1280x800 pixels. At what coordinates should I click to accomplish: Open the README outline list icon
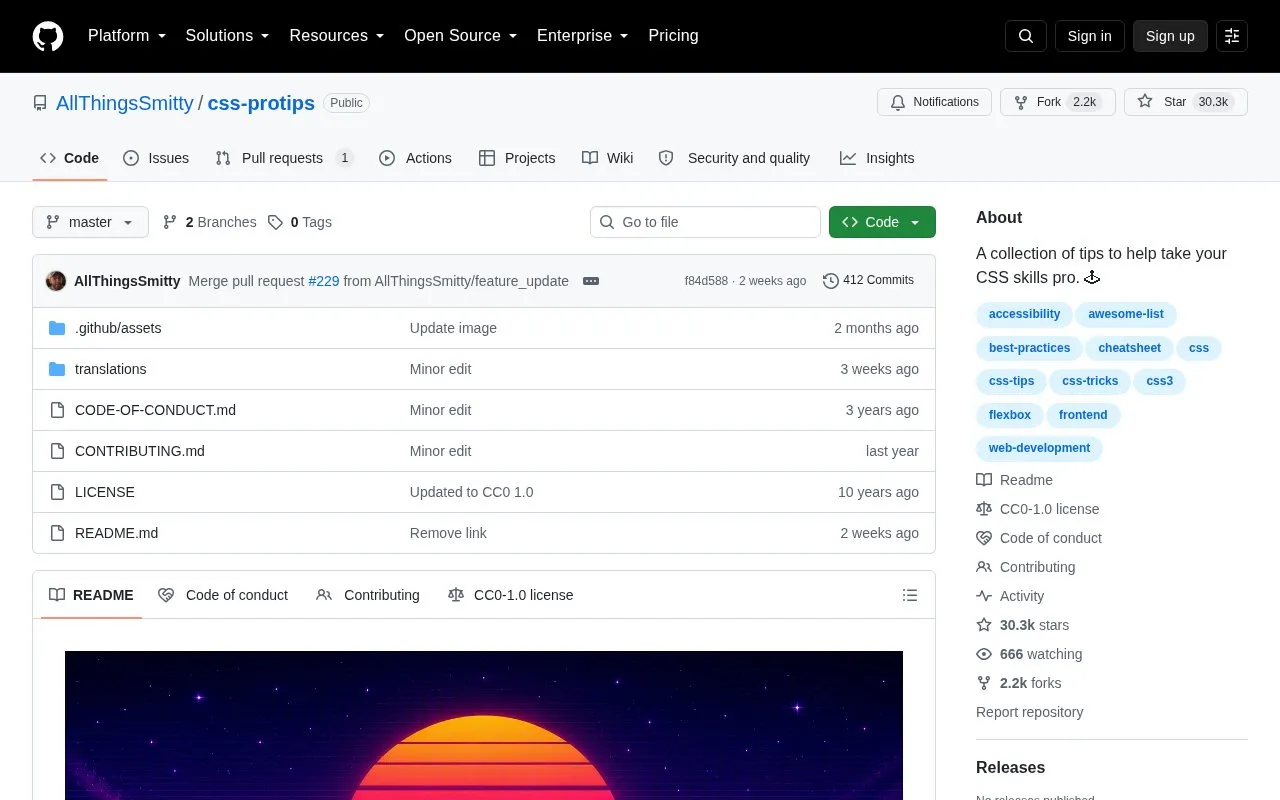point(910,595)
